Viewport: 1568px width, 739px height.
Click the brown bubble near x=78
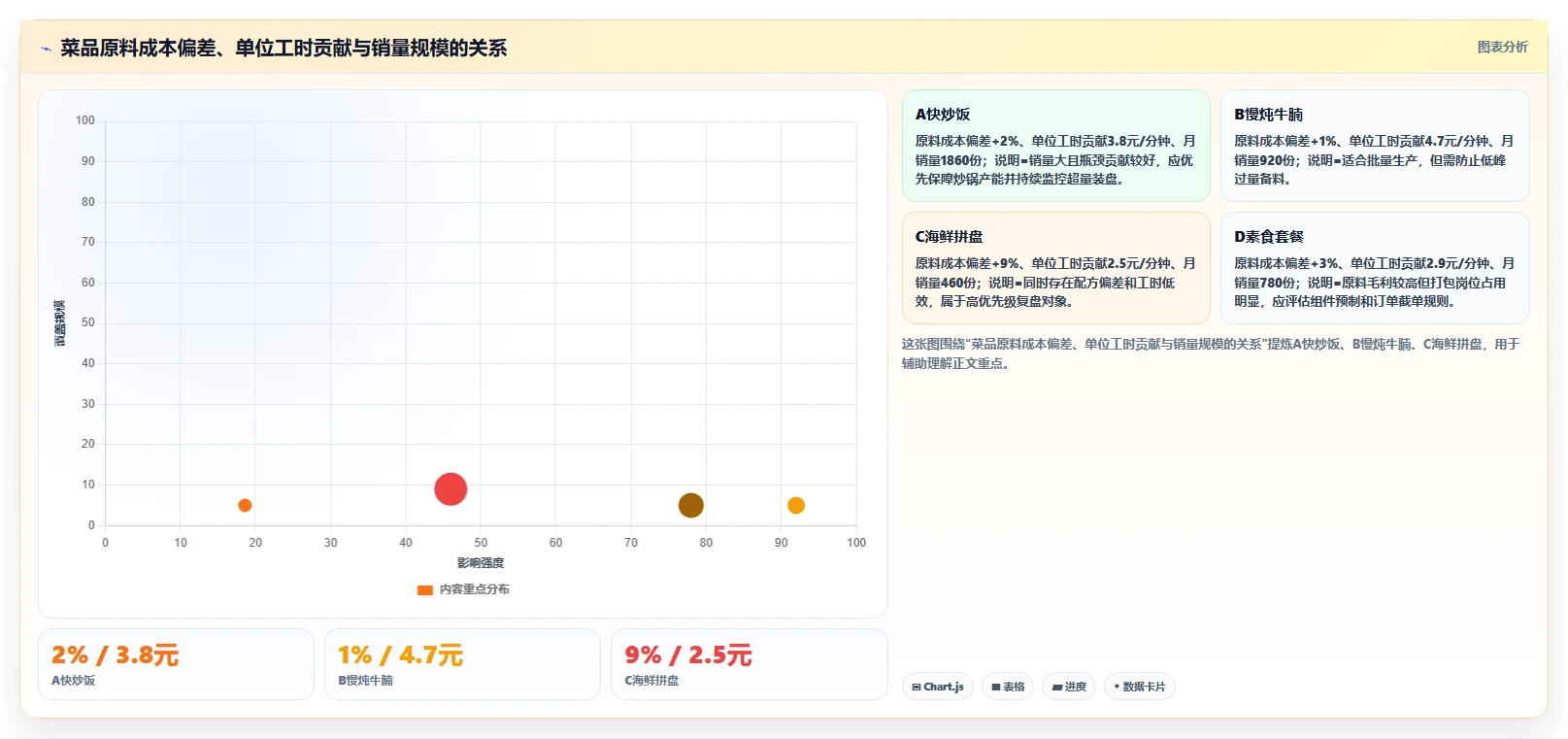pyautogui.click(x=690, y=505)
